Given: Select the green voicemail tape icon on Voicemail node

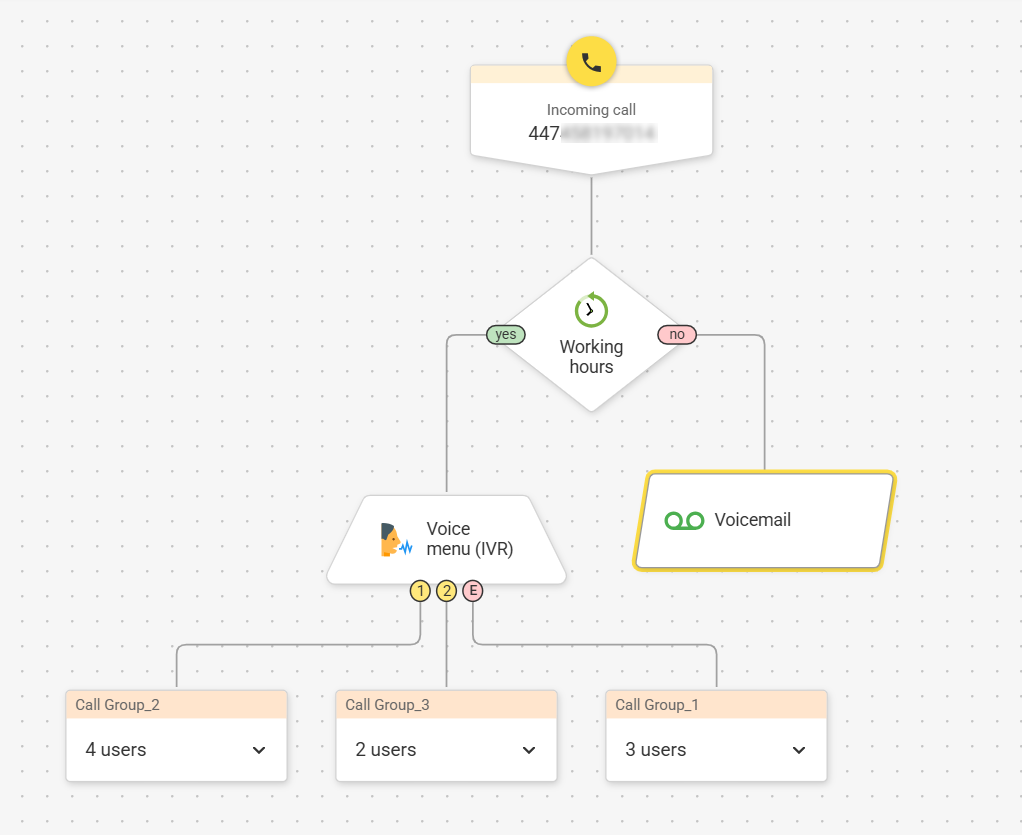Looking at the screenshot, I should [x=683, y=520].
